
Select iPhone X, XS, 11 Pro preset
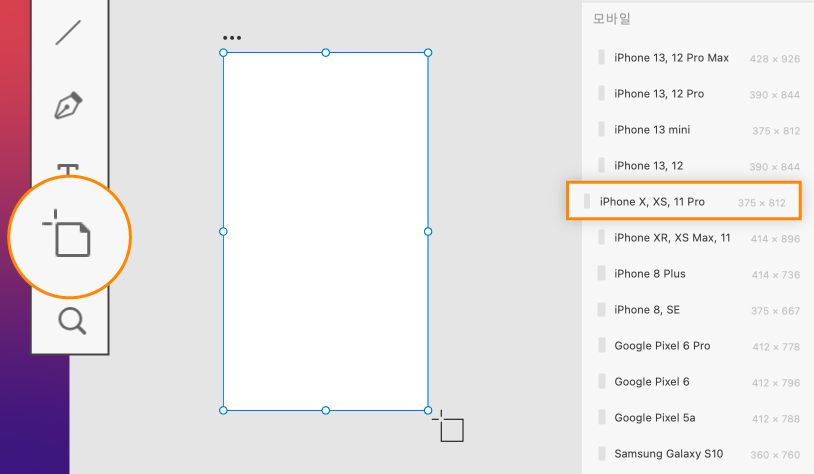[652, 202]
